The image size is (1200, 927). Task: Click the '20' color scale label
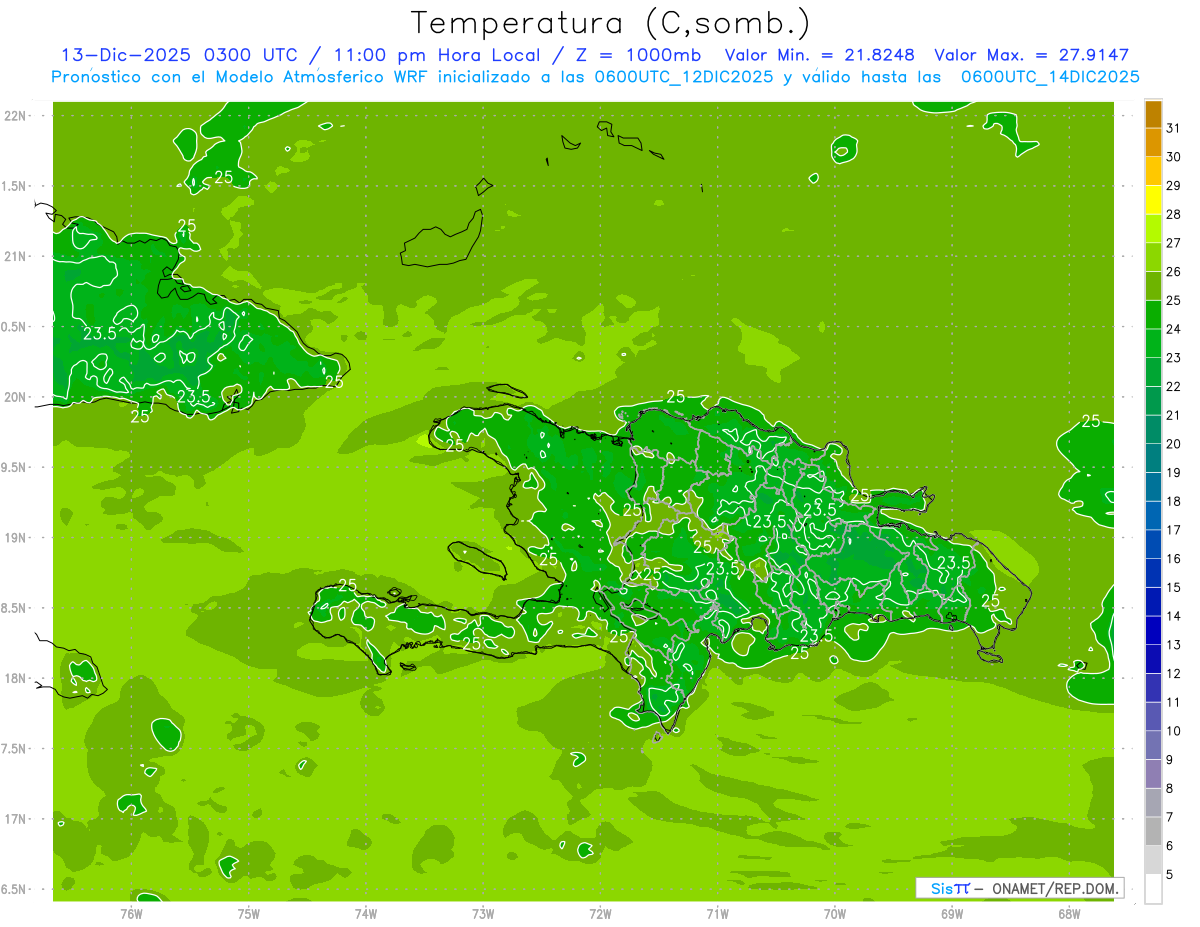pos(1173,444)
